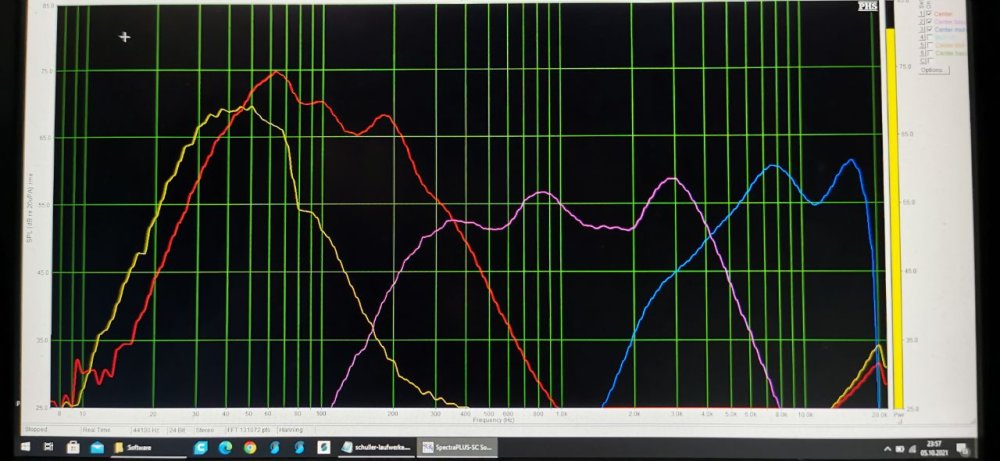Click the 20.0k frequency axis value
Screen dimensions: 1000x461
click(x=880, y=414)
